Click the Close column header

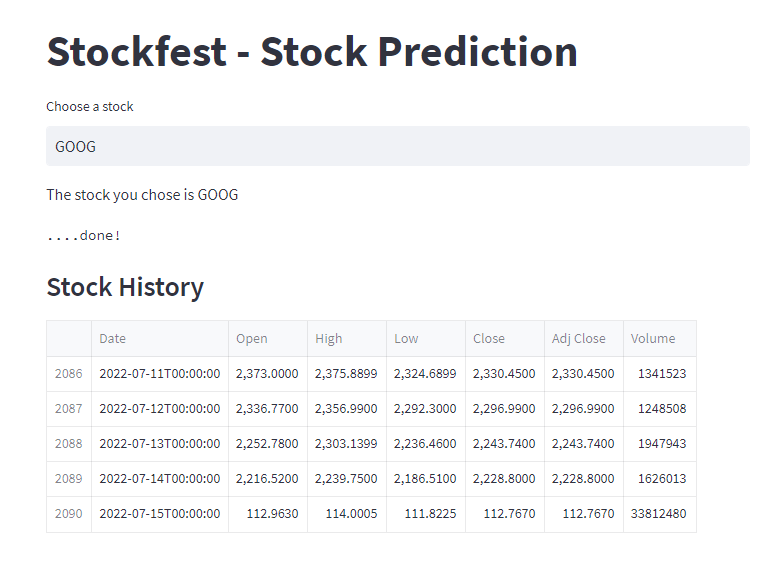(x=504, y=339)
